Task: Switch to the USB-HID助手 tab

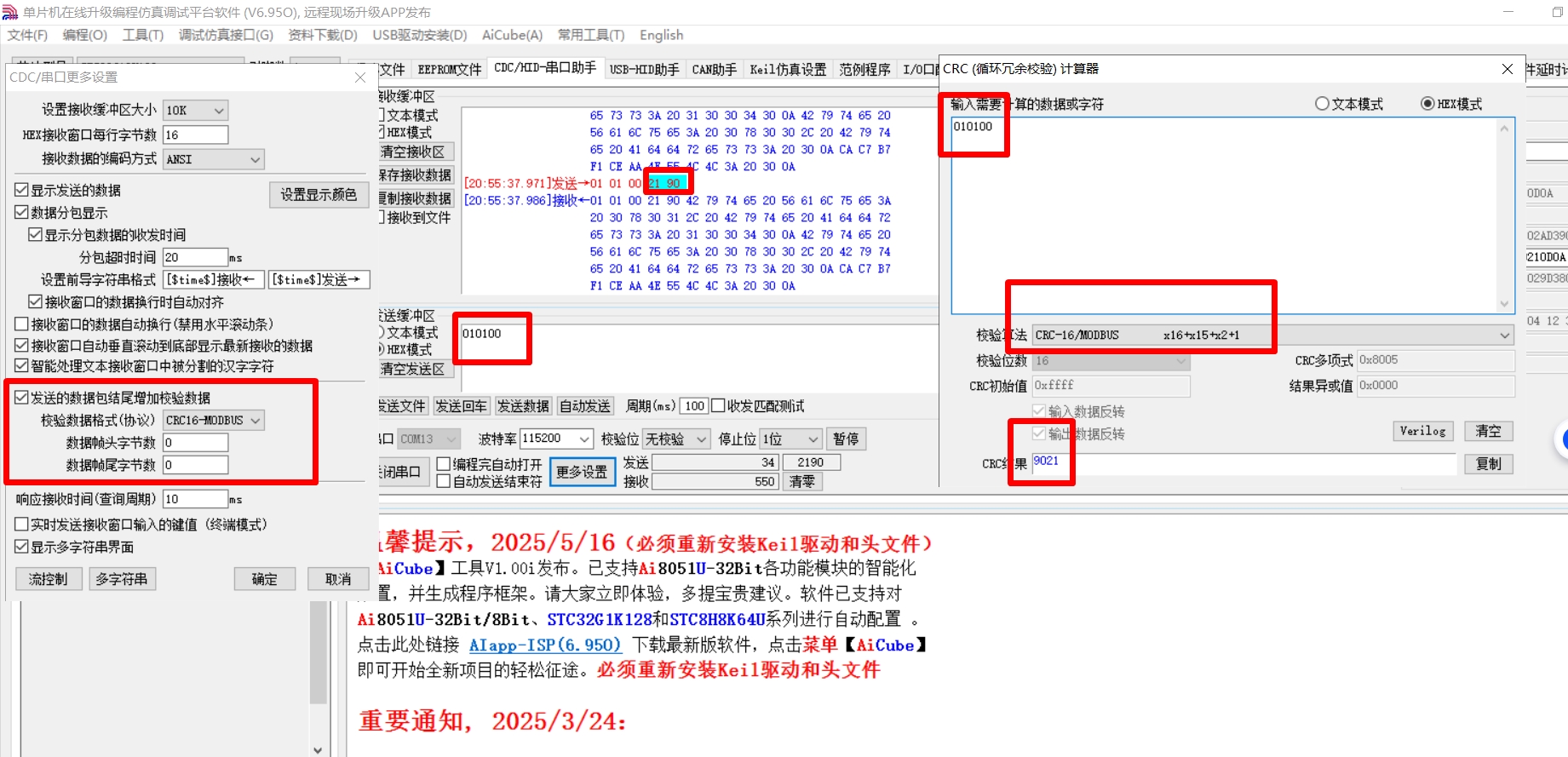Action: point(644,70)
